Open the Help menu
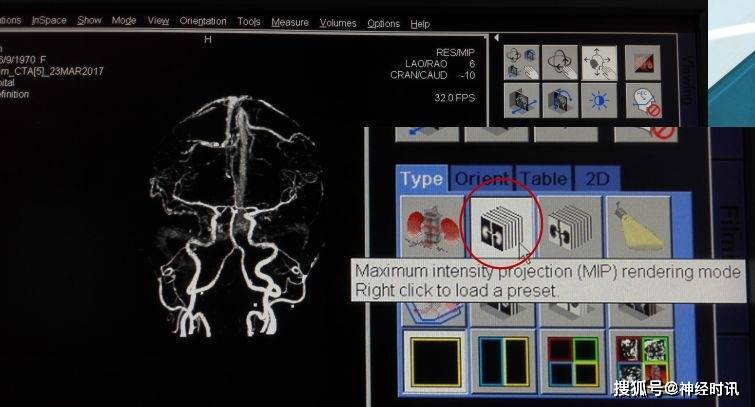 click(x=420, y=23)
